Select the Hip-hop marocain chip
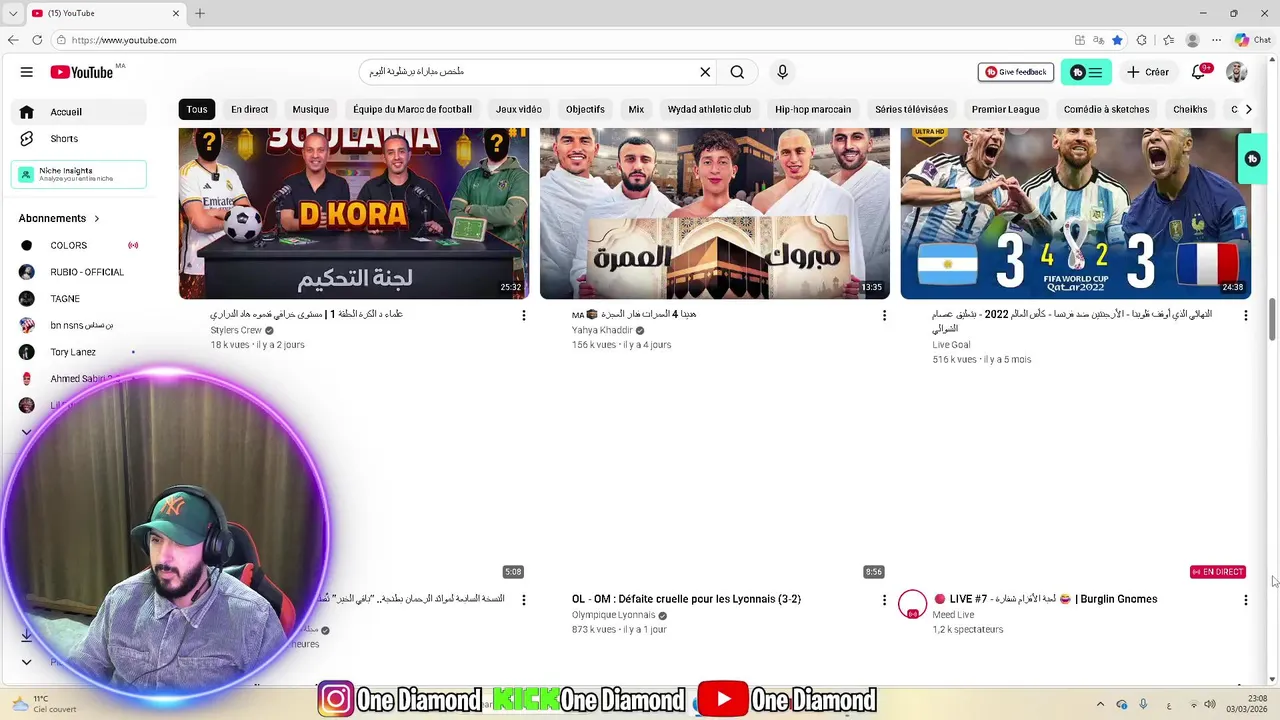 (x=813, y=109)
